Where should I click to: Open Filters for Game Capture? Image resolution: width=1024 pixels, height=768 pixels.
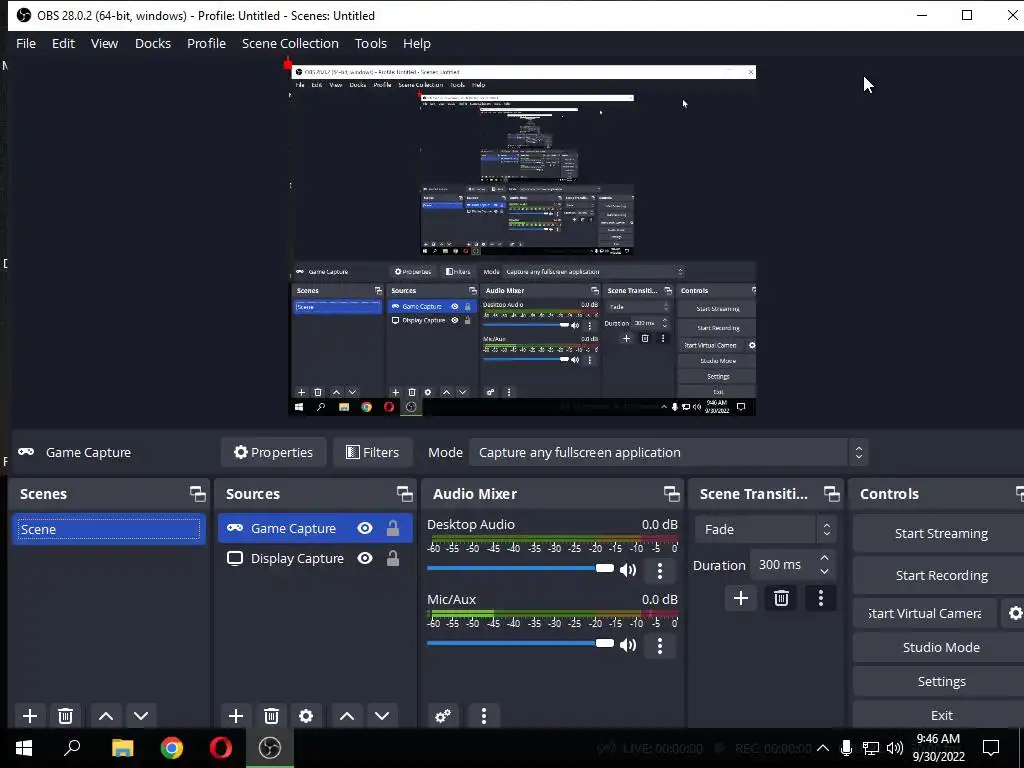click(372, 452)
